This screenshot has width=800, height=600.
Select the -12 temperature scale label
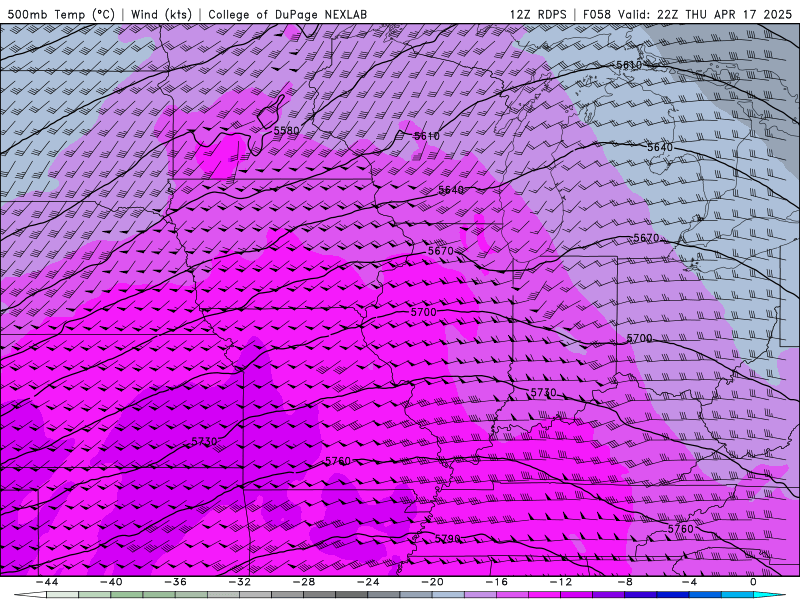561,582
